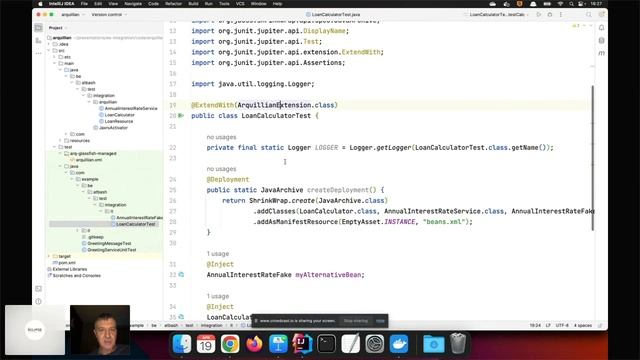Open the Version control dropdown
The image size is (640, 360).
coord(109,14)
